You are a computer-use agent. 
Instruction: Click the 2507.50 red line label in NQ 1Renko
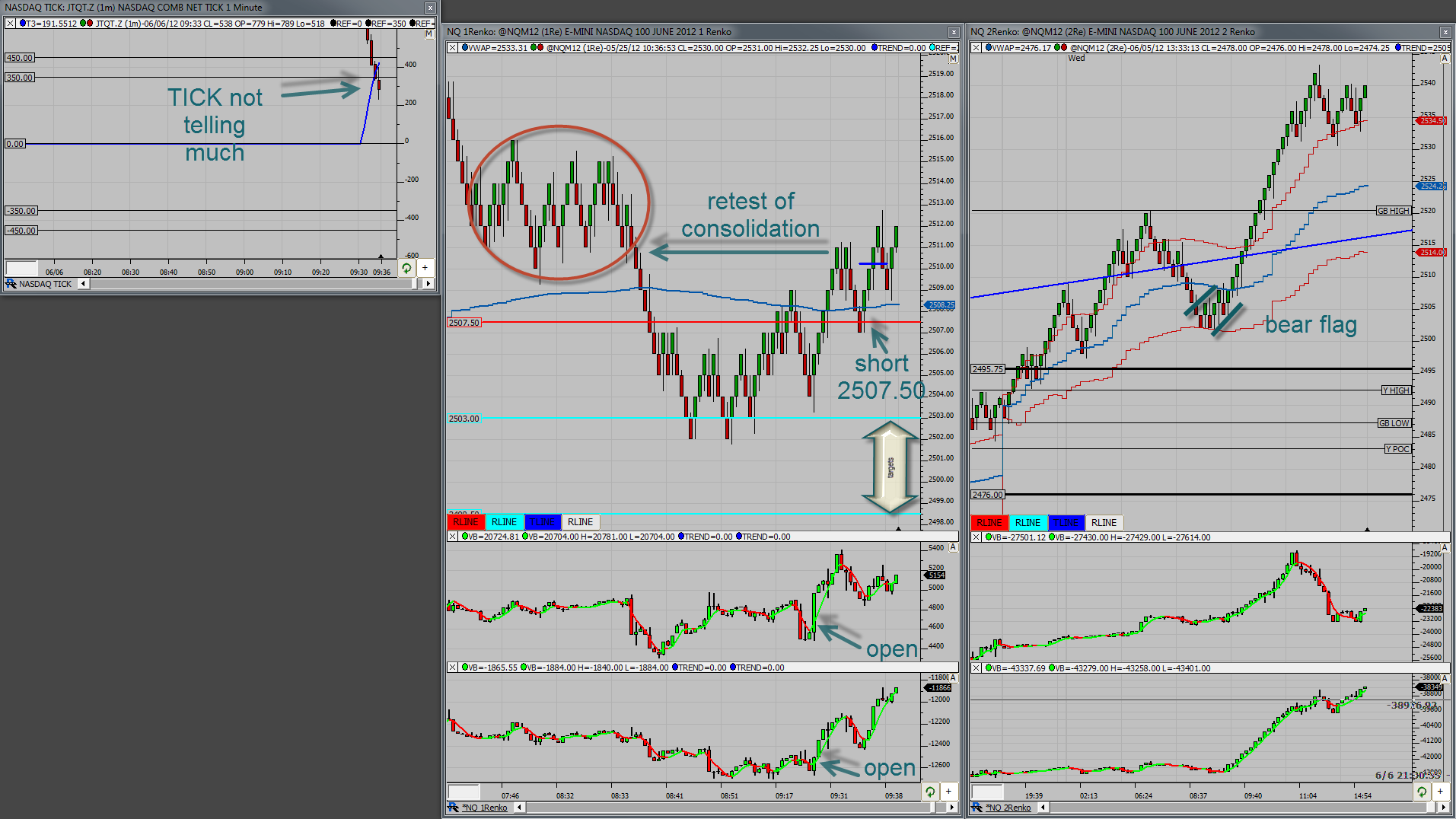[x=464, y=323]
